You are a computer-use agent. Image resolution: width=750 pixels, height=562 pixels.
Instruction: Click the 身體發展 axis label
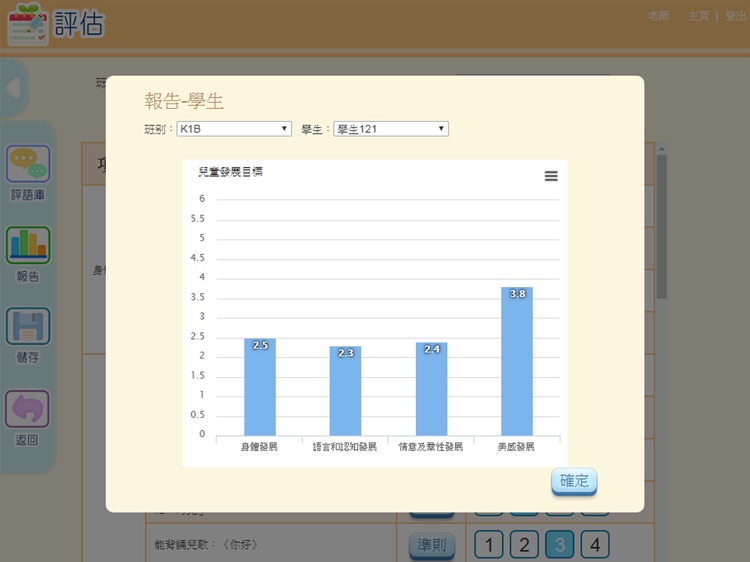tap(259, 447)
